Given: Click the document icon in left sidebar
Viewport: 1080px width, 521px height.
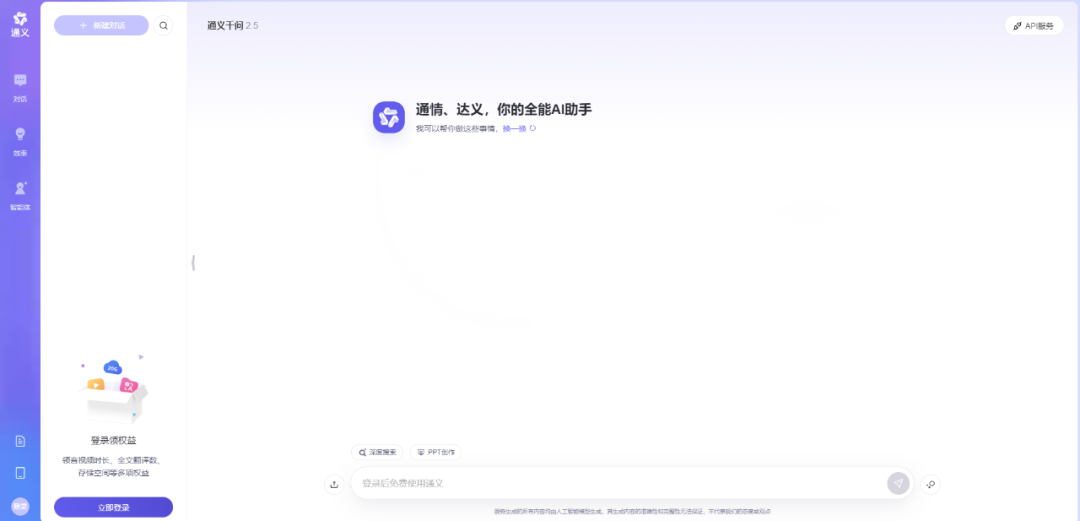Looking at the screenshot, I should click(20, 441).
